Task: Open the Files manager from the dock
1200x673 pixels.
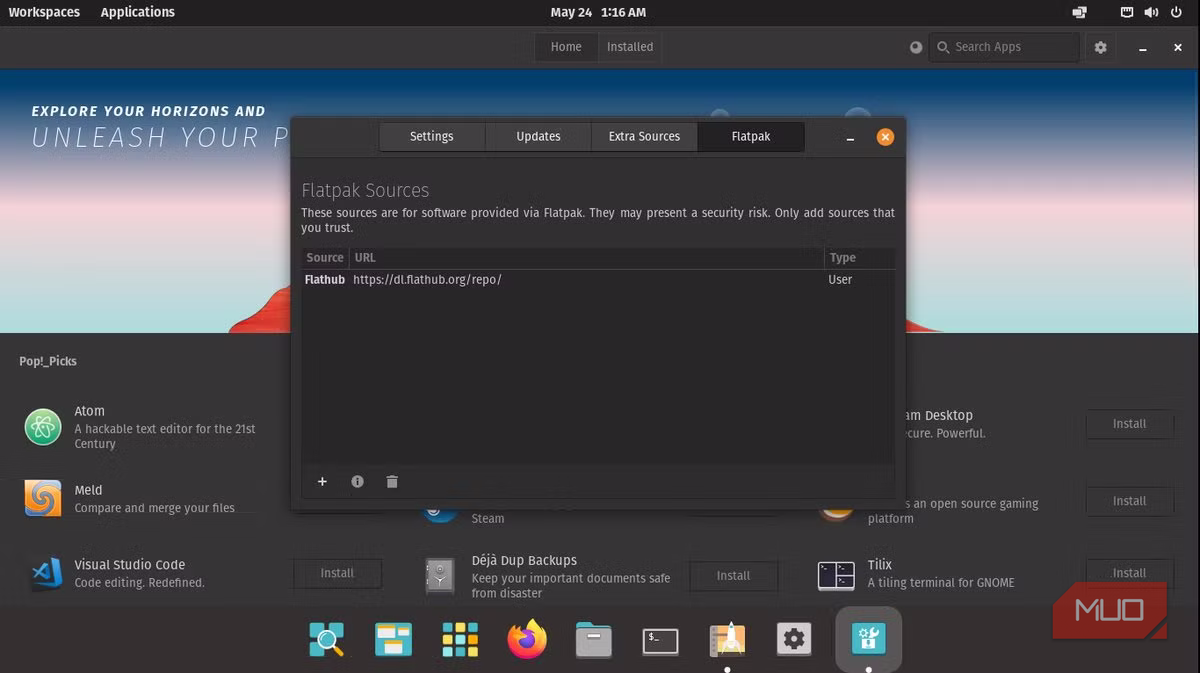Action: pos(594,639)
